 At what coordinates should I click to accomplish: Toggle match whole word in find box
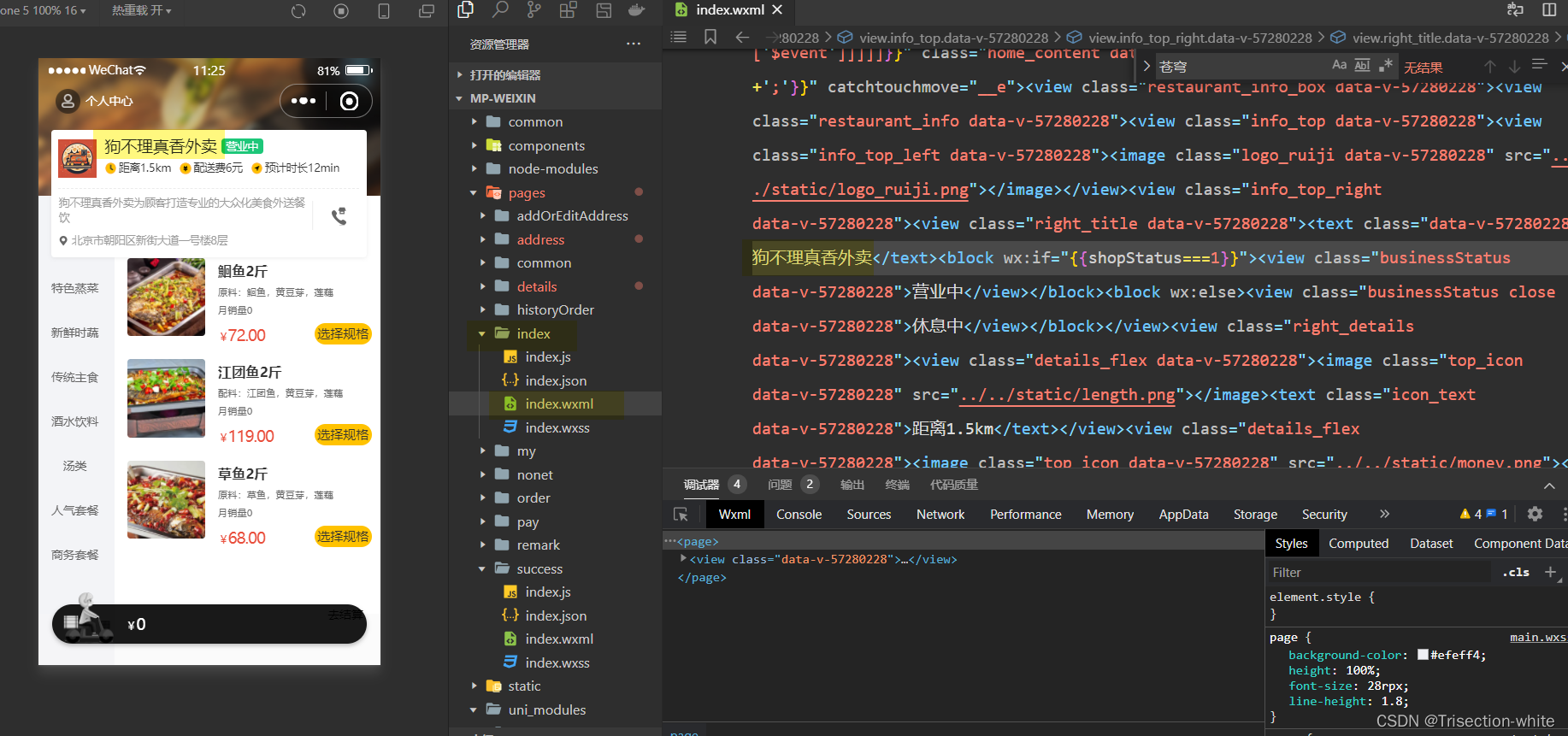(x=1362, y=65)
